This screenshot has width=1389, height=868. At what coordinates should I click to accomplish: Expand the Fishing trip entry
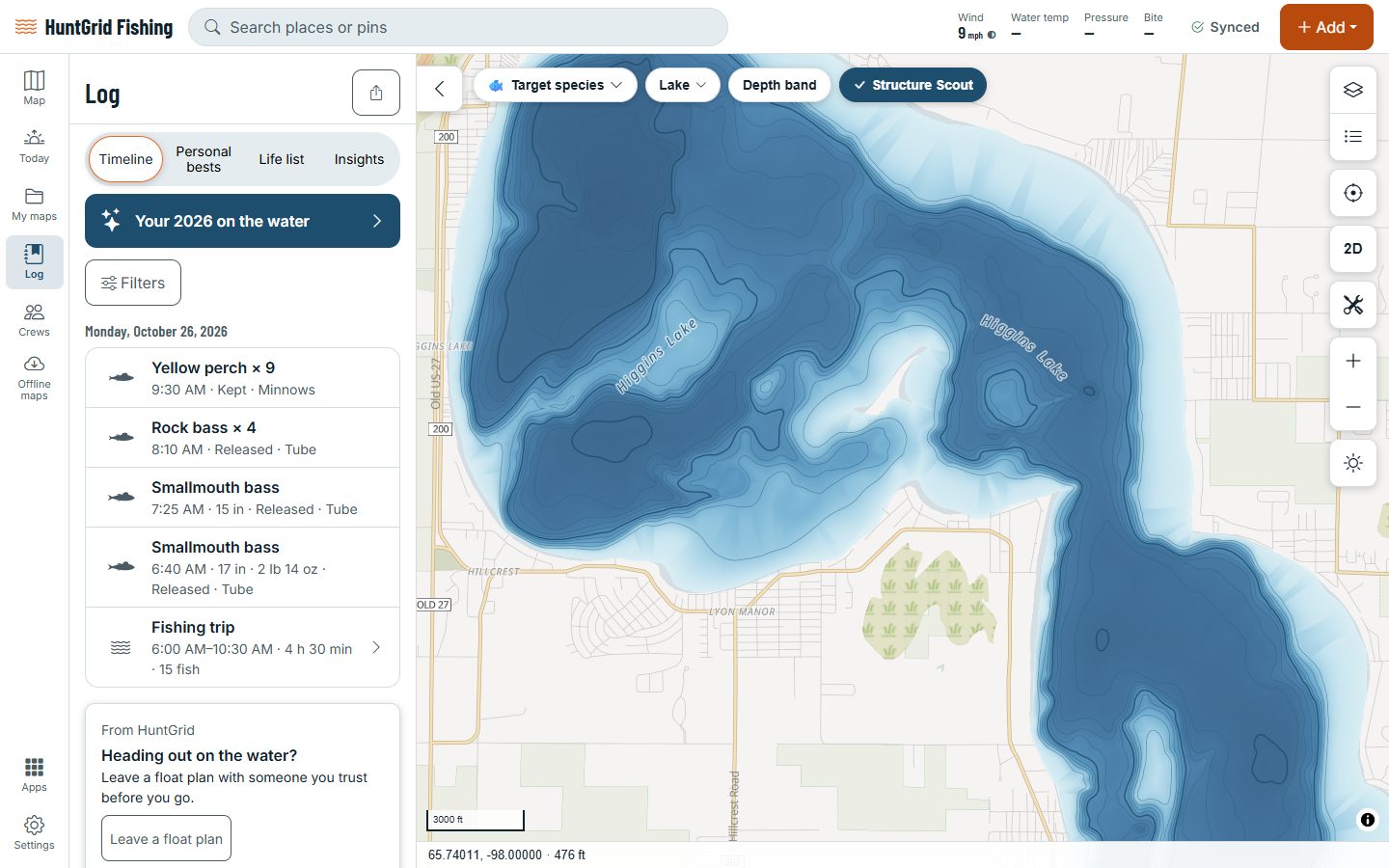(242, 647)
